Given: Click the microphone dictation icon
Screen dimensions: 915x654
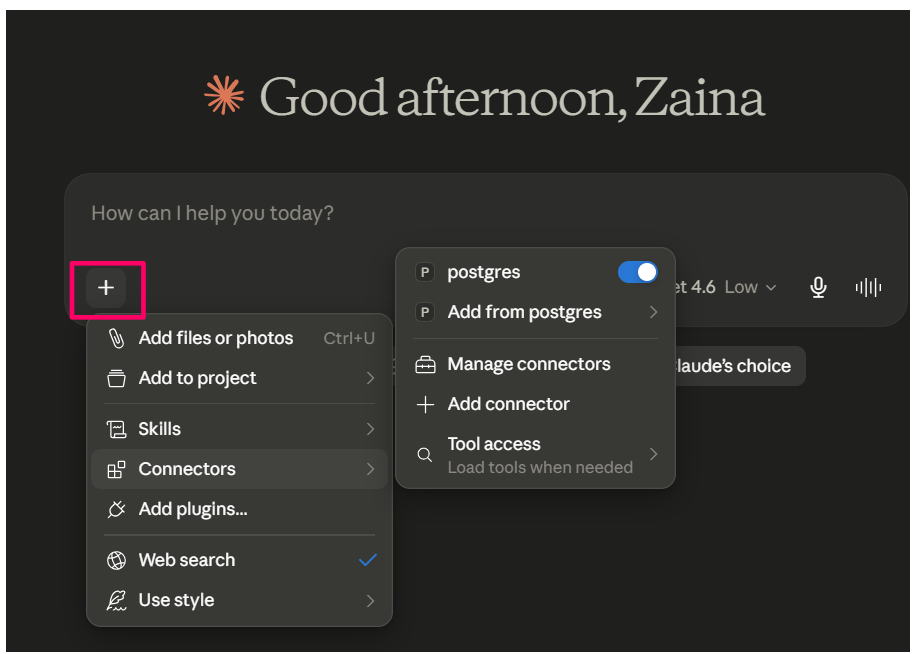Looking at the screenshot, I should 818,287.
